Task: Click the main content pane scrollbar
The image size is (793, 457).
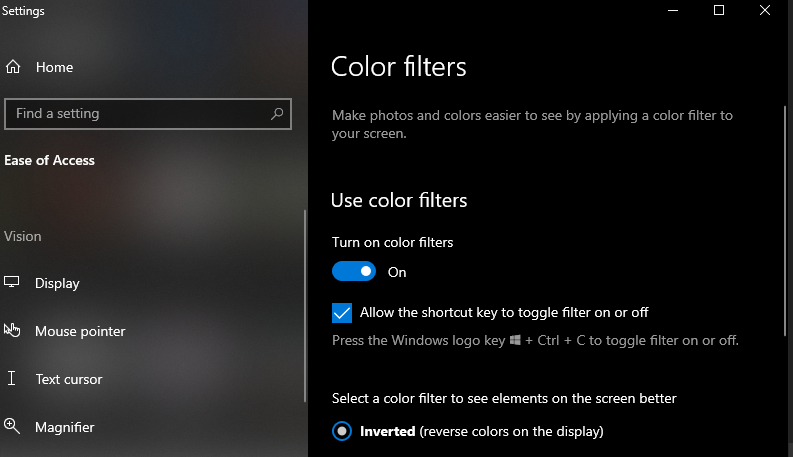Action: point(785,220)
